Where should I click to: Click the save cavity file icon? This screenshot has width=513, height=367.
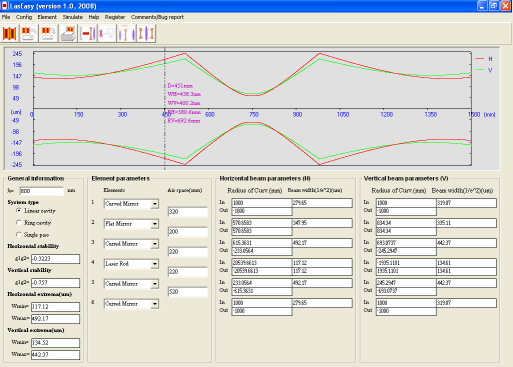pos(48,33)
